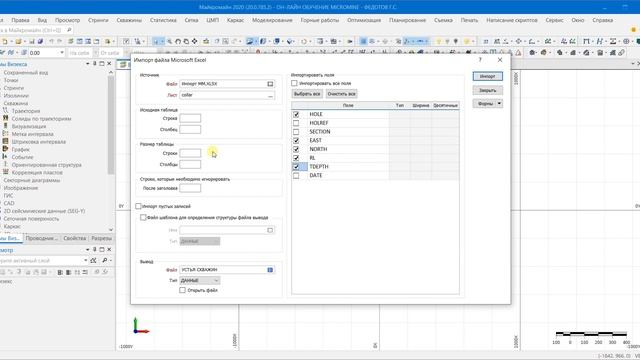640x360 pixels.
Task: Open the output file picker icon beside УСТЬЯ СКВАЖИН
Action: coord(270,270)
